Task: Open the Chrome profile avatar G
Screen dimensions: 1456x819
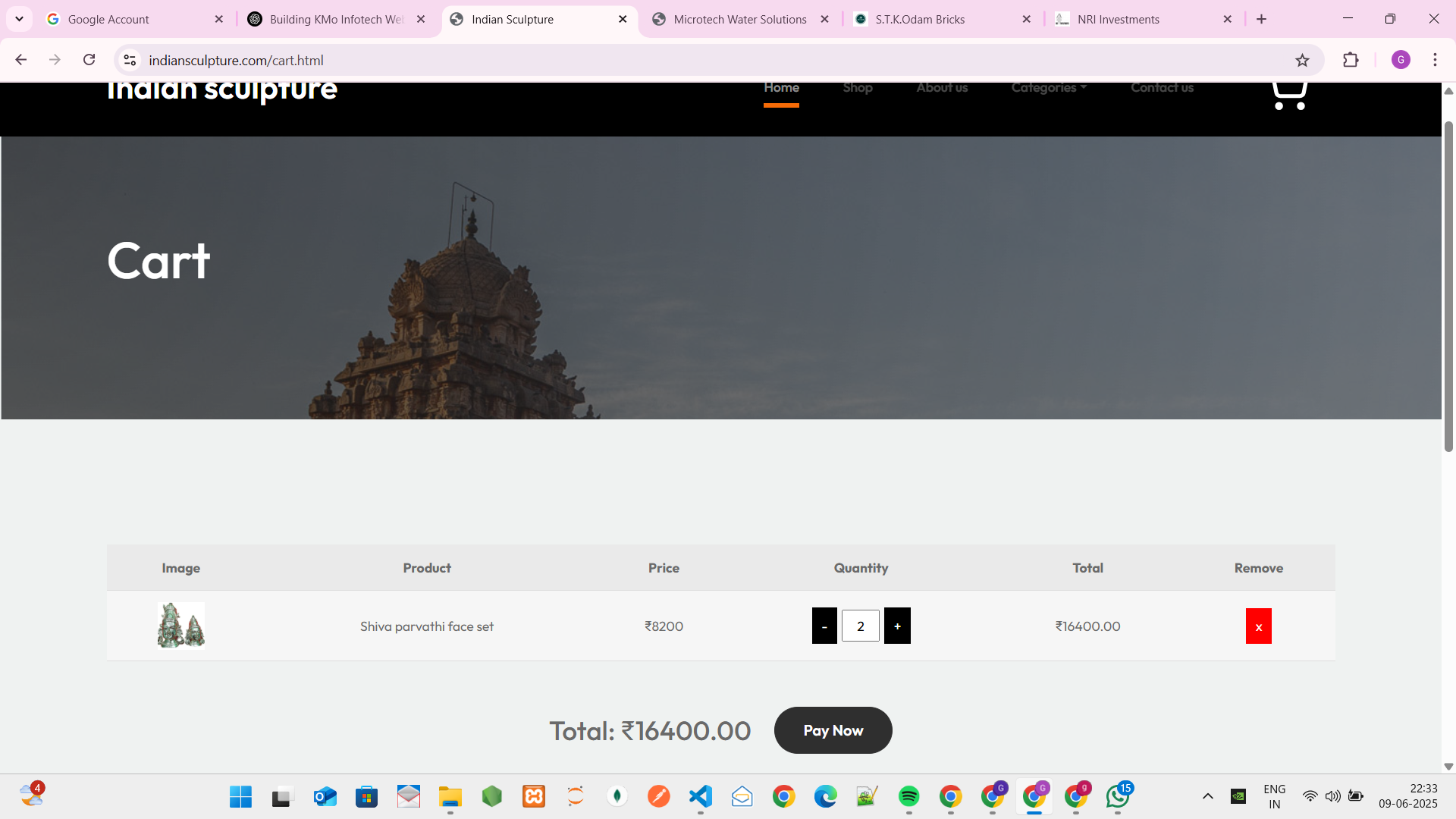Action: 1400,61
